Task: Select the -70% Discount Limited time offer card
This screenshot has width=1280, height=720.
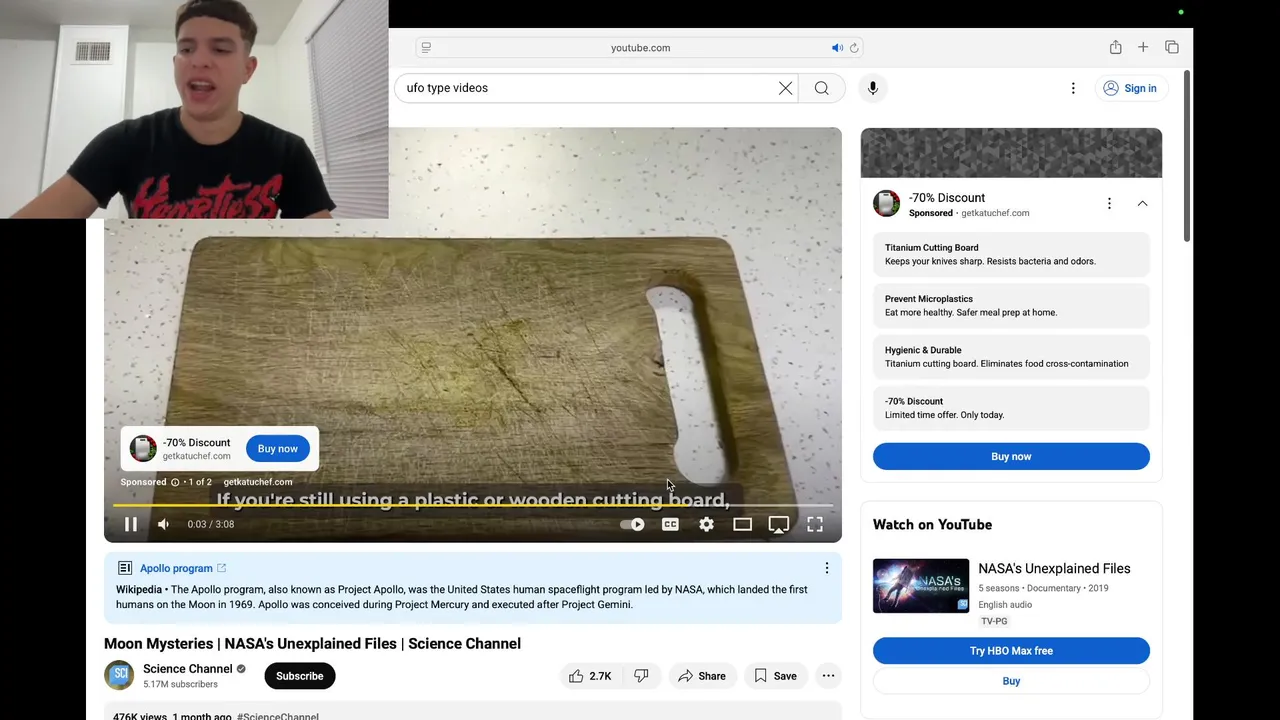Action: [1011, 408]
